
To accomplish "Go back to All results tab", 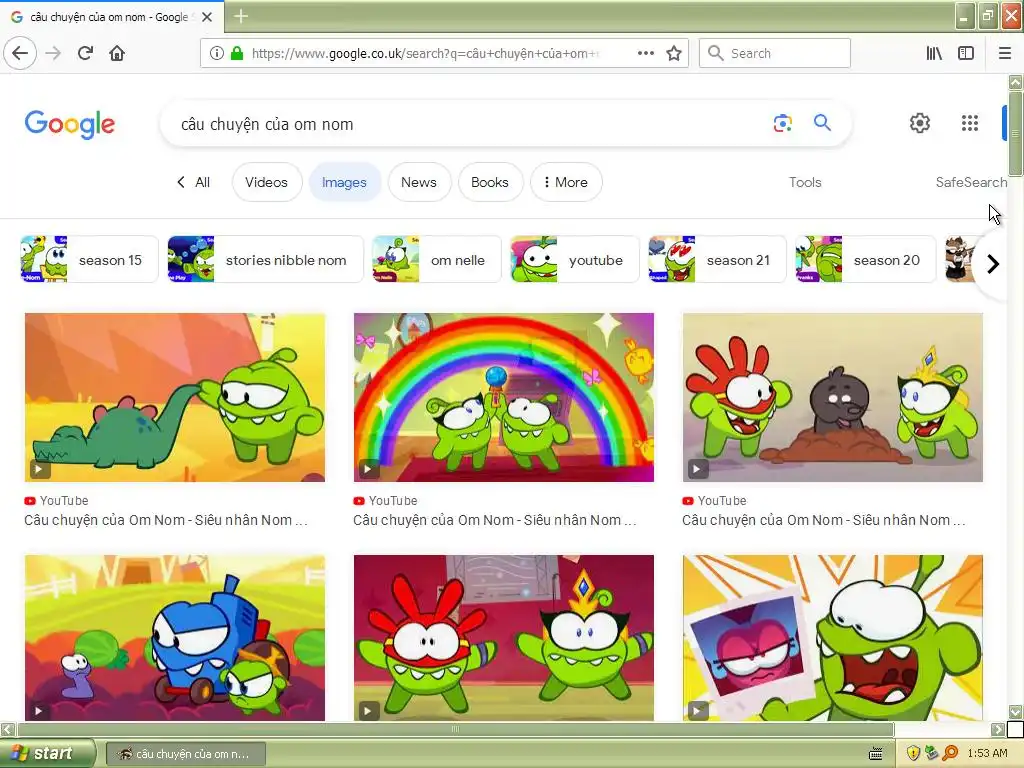I will [x=194, y=182].
